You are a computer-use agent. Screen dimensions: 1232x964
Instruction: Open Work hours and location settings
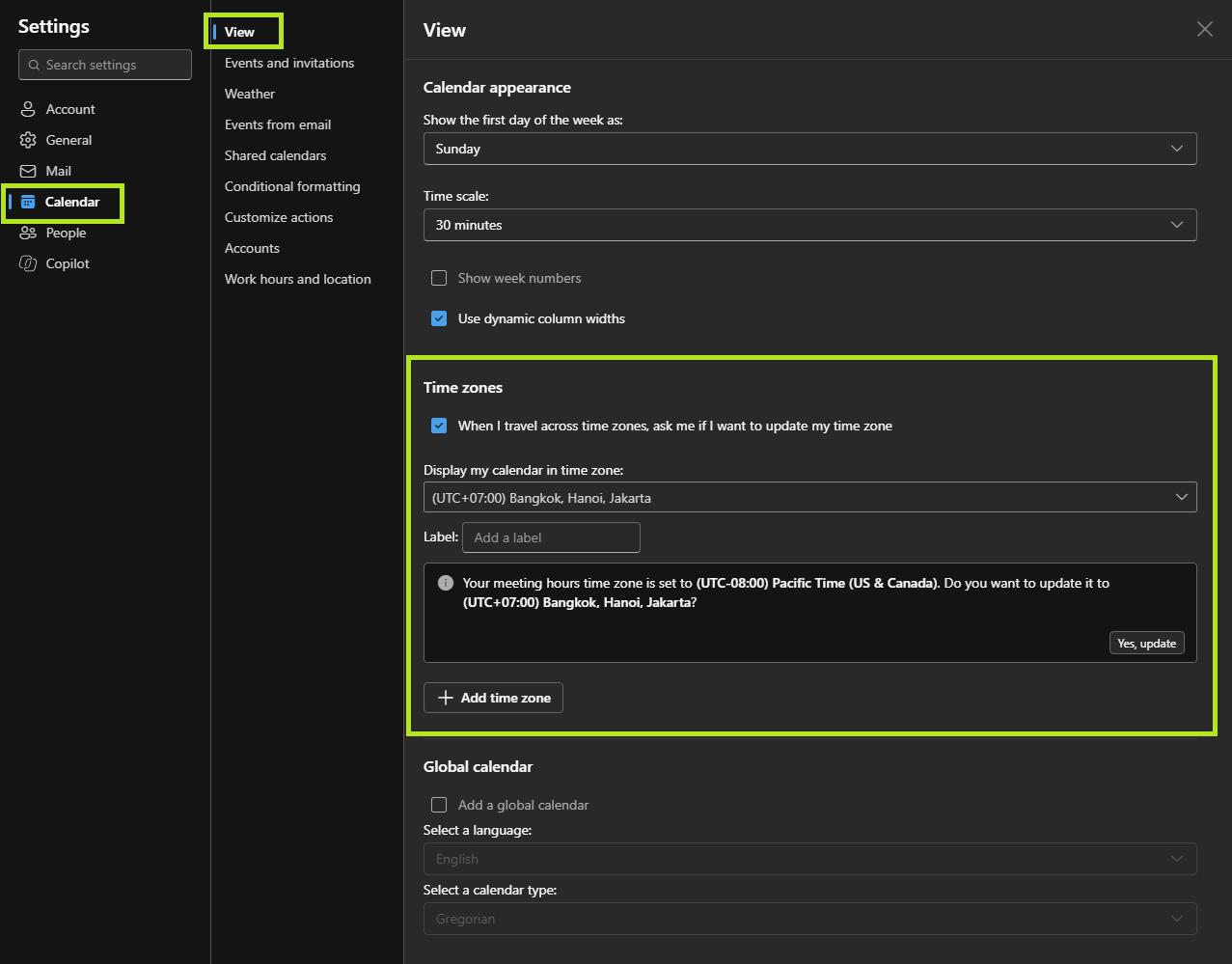298,279
